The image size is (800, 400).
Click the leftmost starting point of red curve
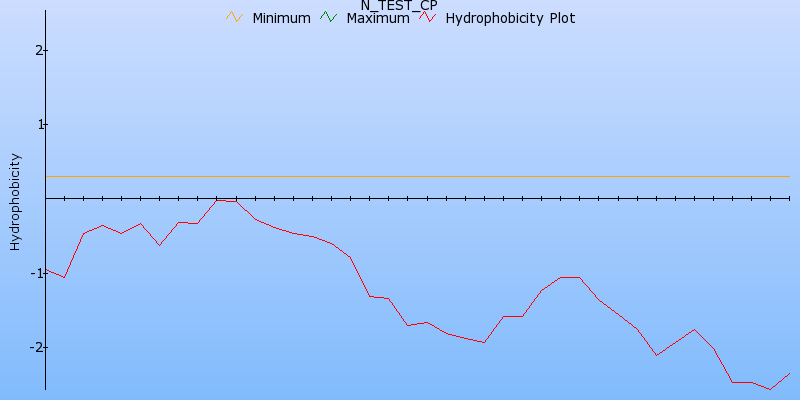[x=46, y=268]
